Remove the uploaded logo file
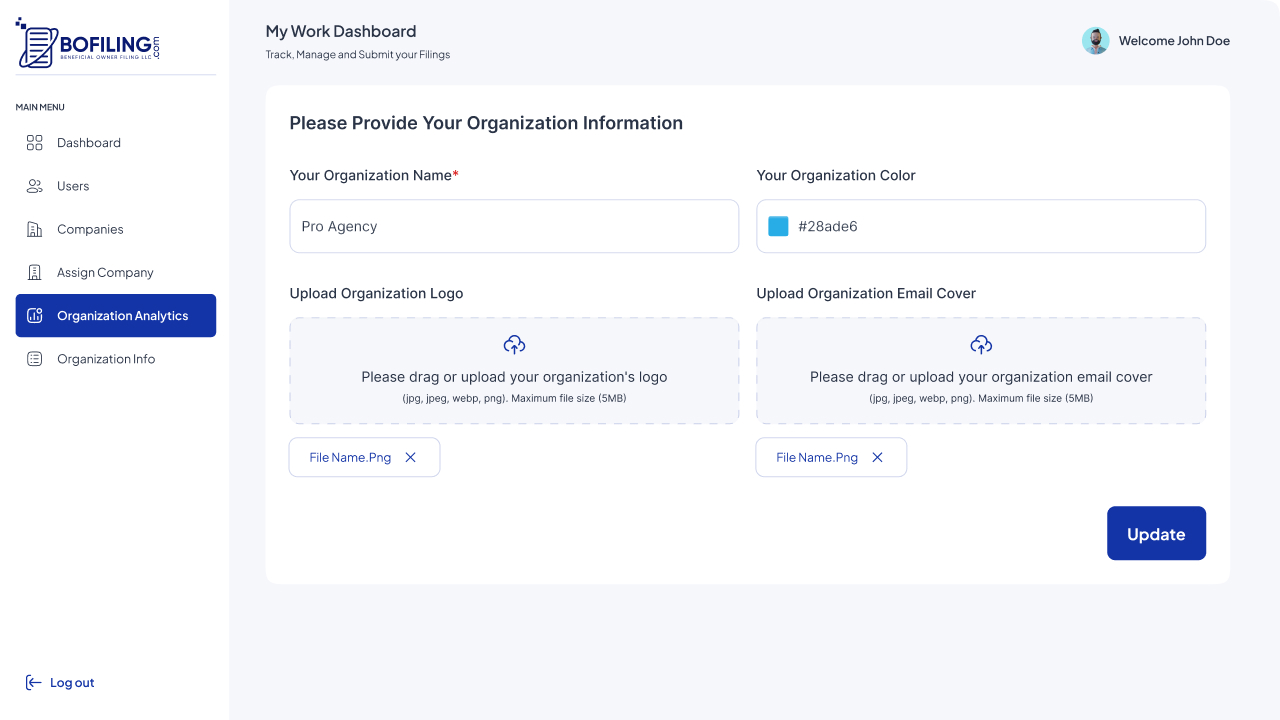Viewport: 1280px width, 720px height. click(x=410, y=457)
